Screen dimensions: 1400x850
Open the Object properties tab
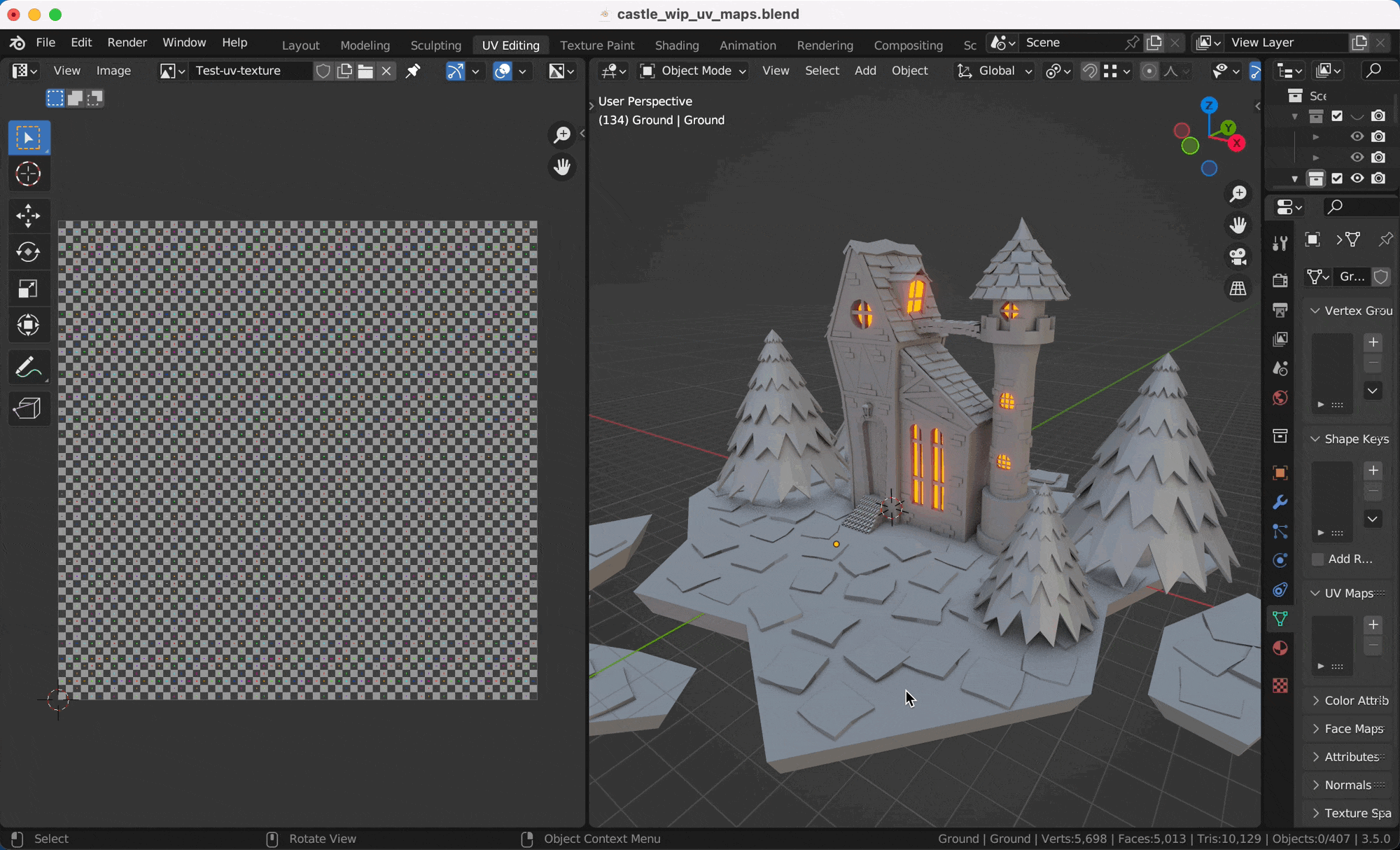coord(1280,473)
